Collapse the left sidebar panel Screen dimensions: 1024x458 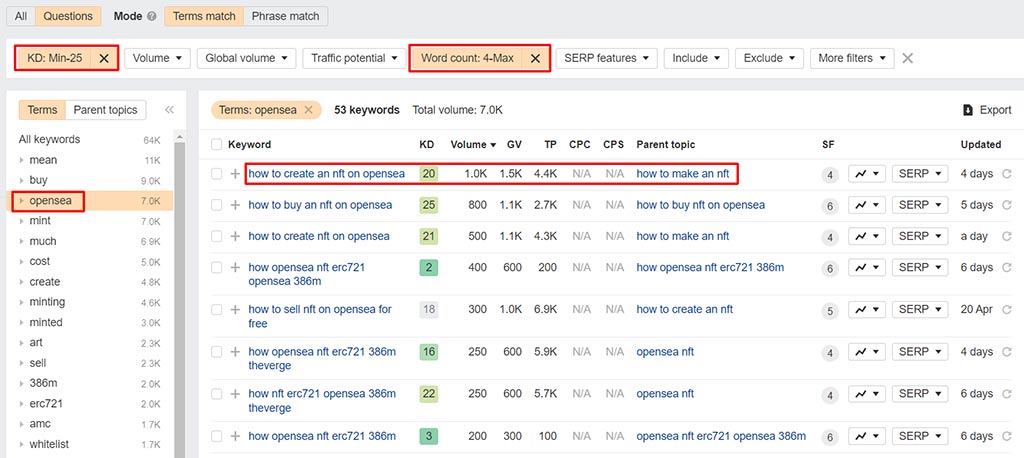pos(169,110)
